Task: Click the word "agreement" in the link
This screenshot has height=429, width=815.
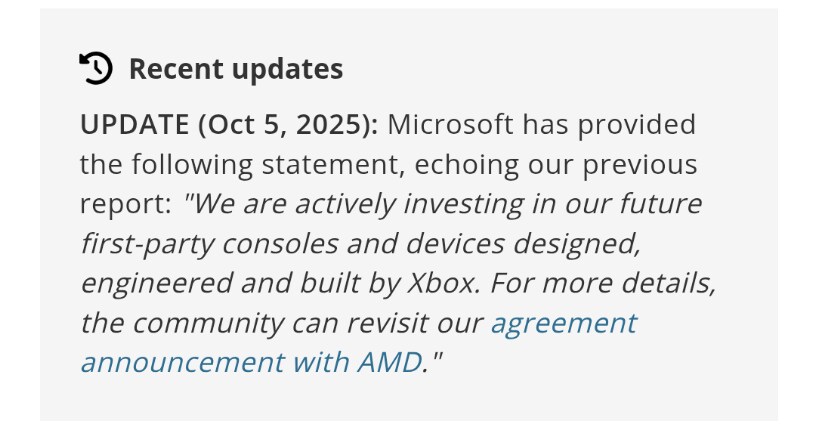Action: pos(562,323)
